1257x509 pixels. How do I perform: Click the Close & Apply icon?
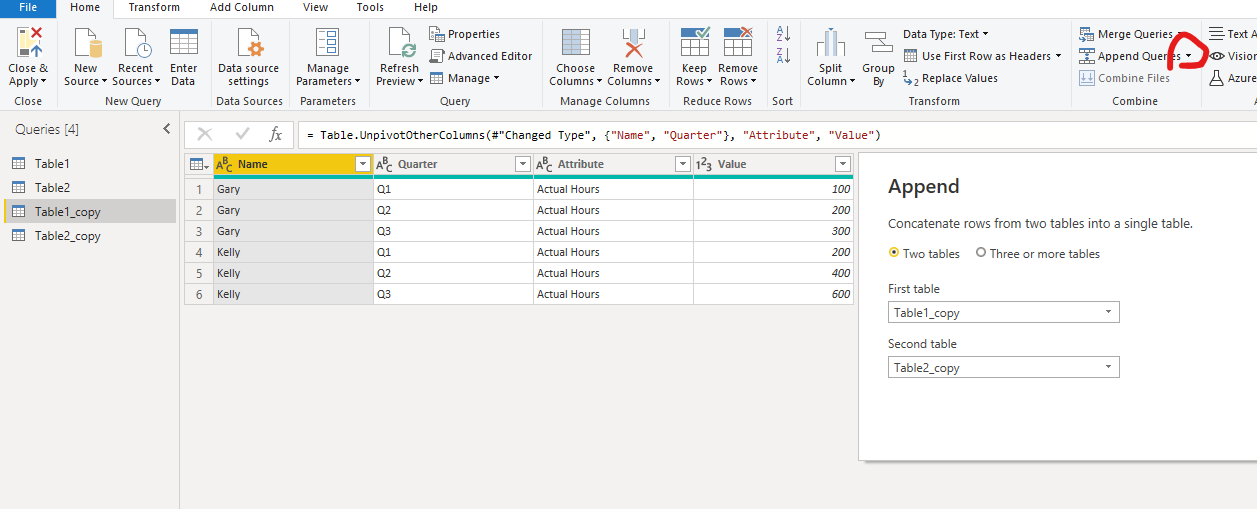click(x=28, y=44)
